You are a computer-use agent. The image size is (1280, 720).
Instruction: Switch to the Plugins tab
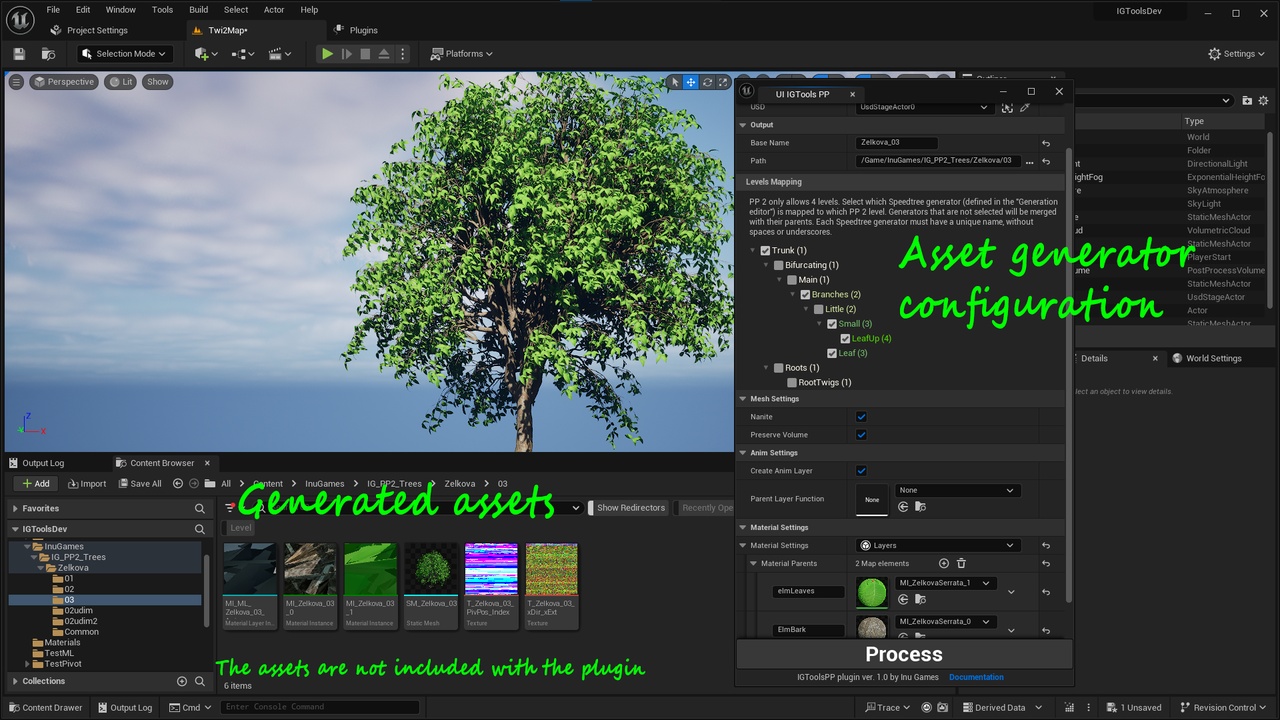tap(364, 30)
